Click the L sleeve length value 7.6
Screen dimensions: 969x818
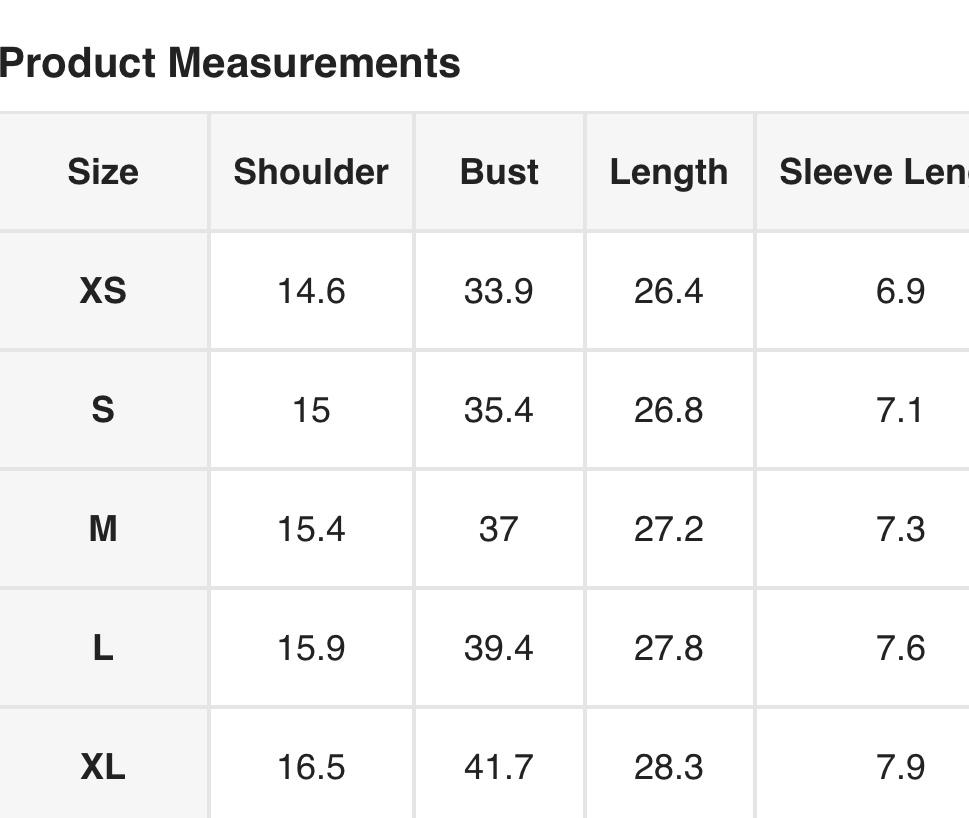[x=900, y=648]
